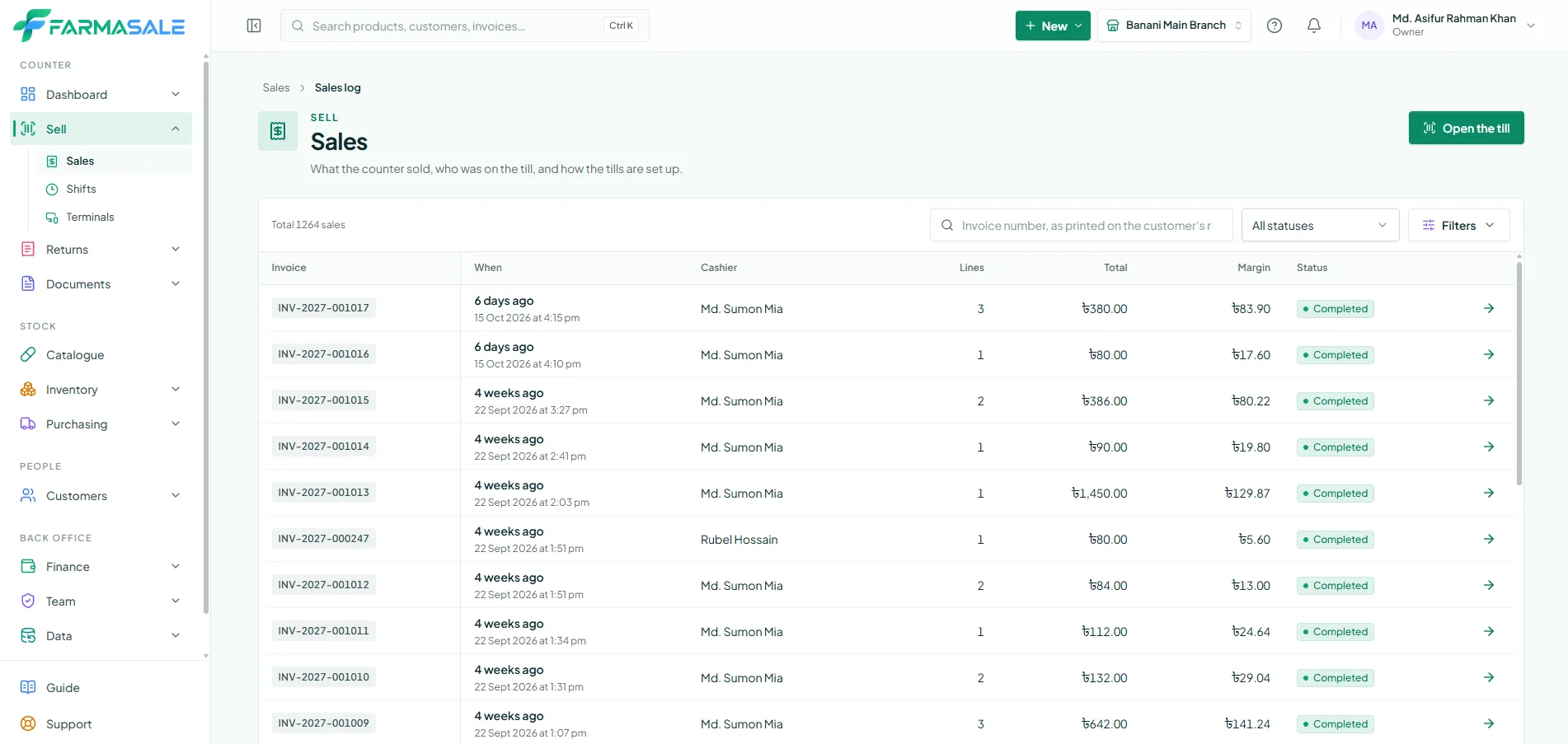The height and width of the screenshot is (744, 1568).
Task: Click the Sales page header icon
Action: coord(278,131)
